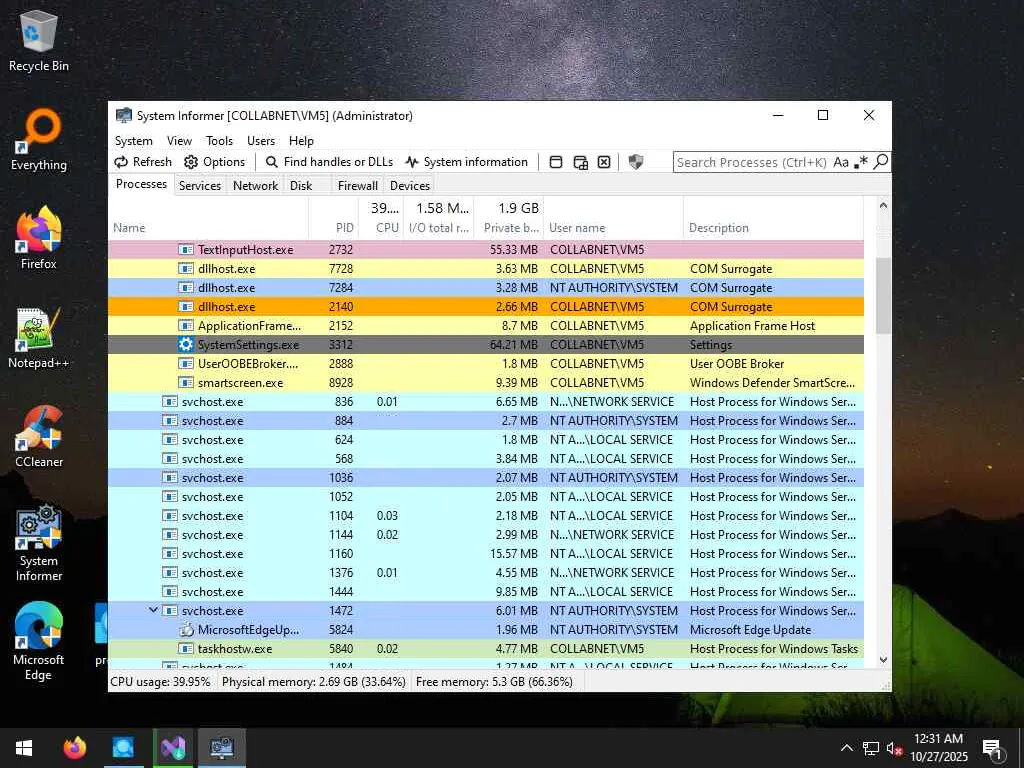Open the Help menu
Viewport: 1024px width, 768px height.
tap(301, 141)
